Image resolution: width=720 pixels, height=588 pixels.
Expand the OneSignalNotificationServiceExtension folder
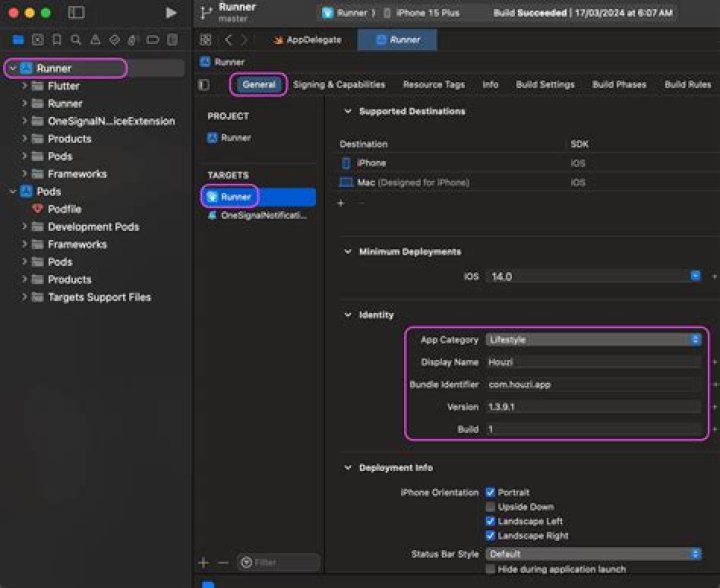[x=24, y=121]
